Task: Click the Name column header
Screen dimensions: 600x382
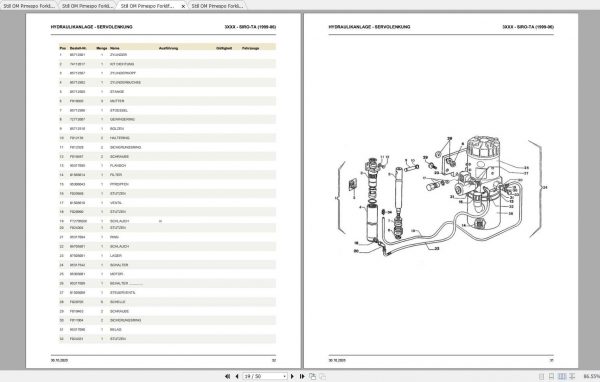Action: [115, 48]
